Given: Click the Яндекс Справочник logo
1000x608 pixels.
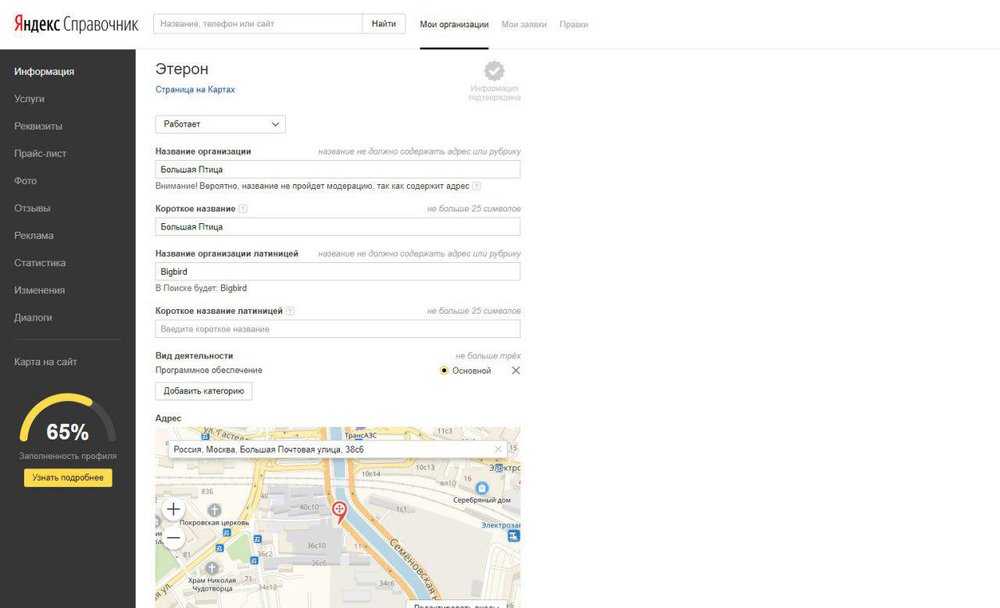Looking at the screenshot, I should (76, 24).
